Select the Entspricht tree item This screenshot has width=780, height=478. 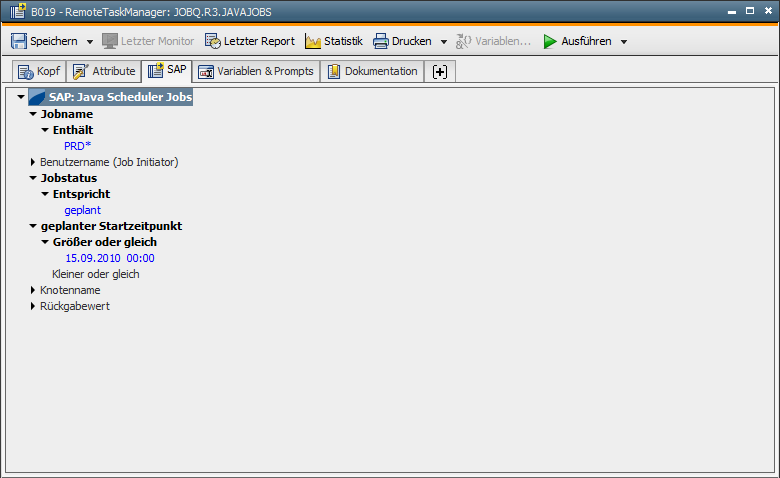pyautogui.click(x=82, y=194)
